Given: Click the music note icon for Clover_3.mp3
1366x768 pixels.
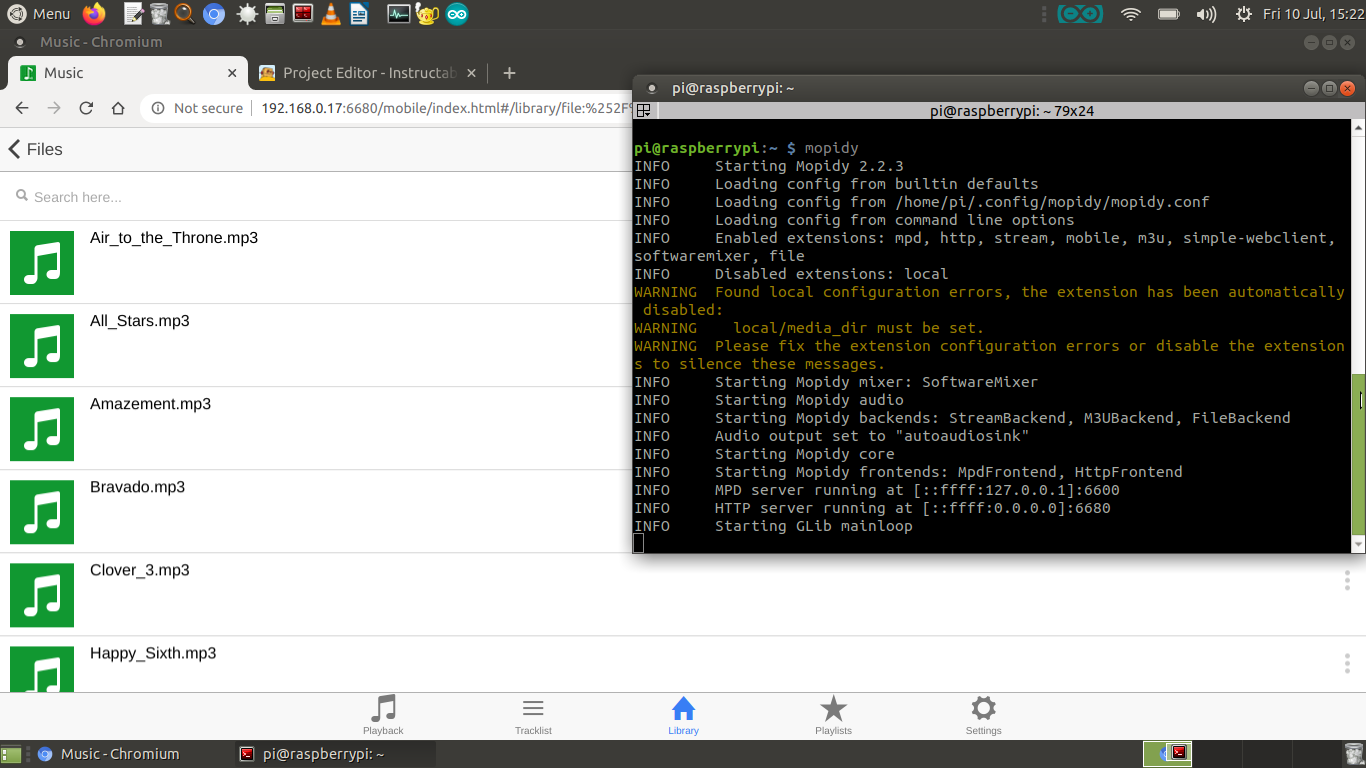Looking at the screenshot, I should point(42,595).
